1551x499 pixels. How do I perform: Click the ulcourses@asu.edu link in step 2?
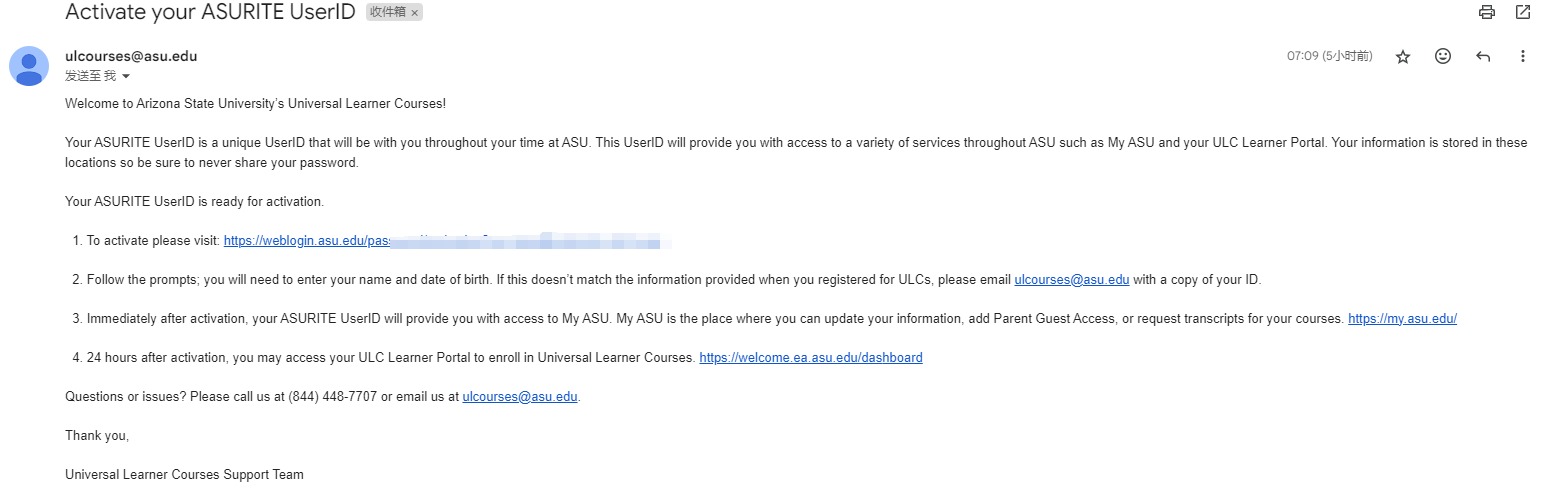[x=1071, y=280]
